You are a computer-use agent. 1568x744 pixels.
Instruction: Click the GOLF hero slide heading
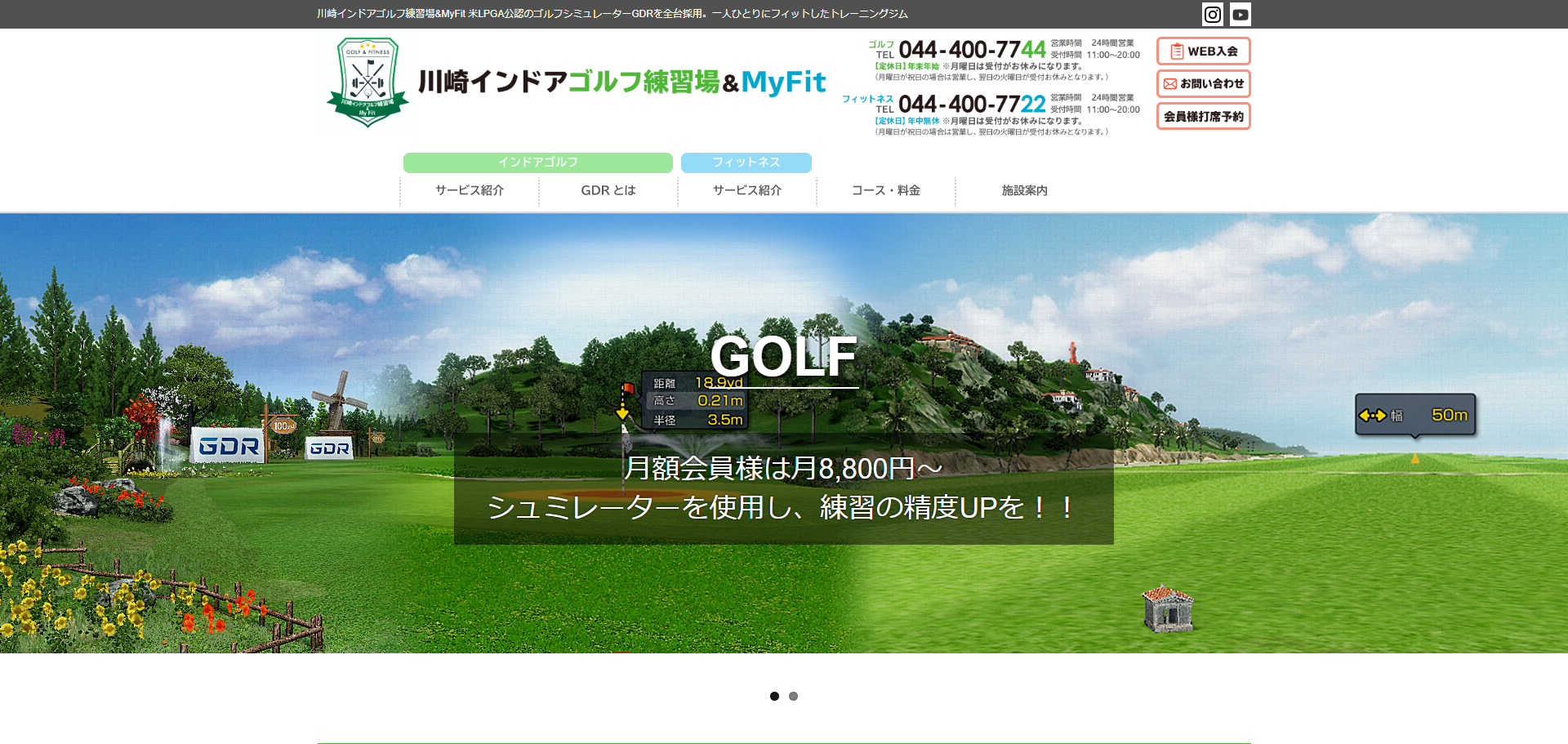pos(784,357)
